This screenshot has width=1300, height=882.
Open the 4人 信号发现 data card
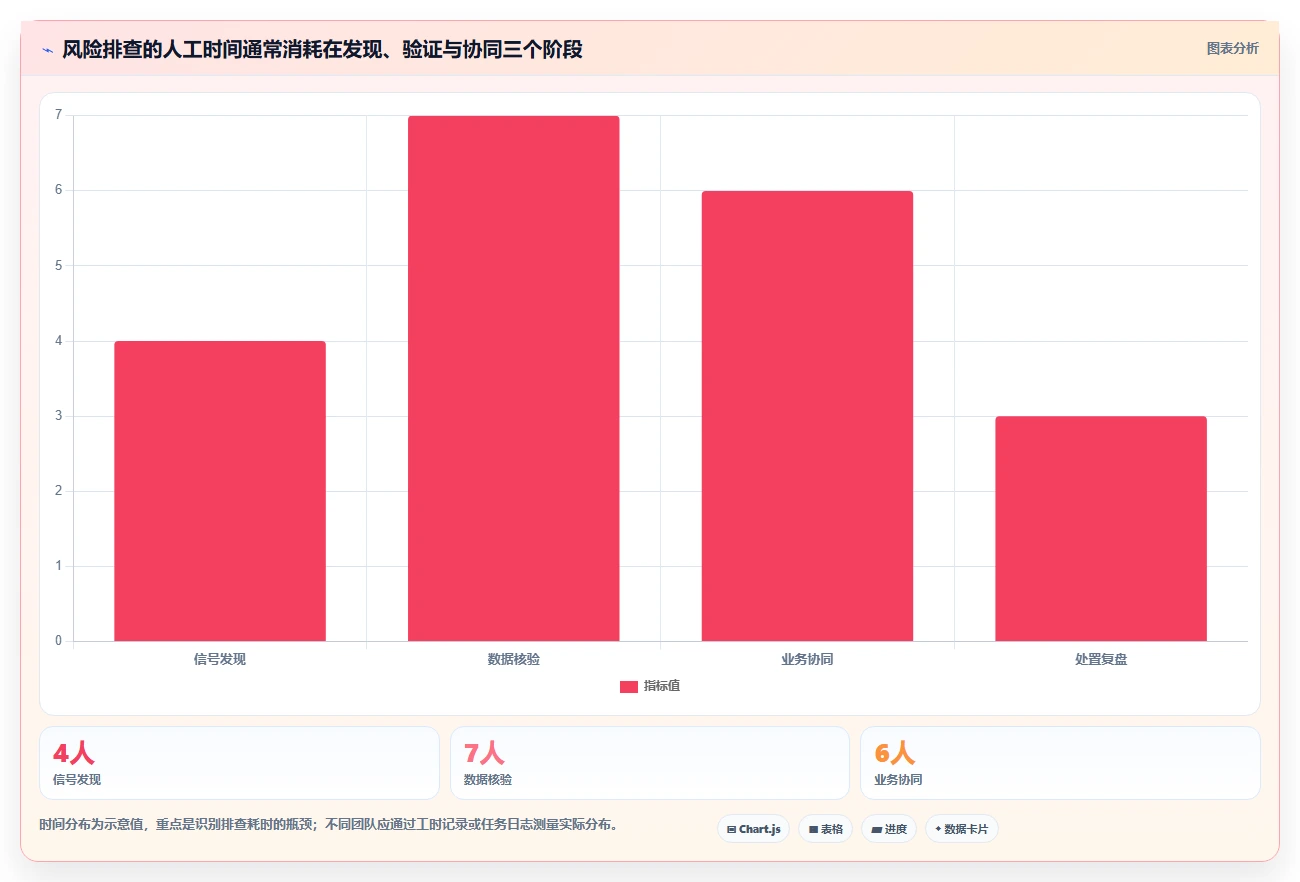(x=240, y=763)
